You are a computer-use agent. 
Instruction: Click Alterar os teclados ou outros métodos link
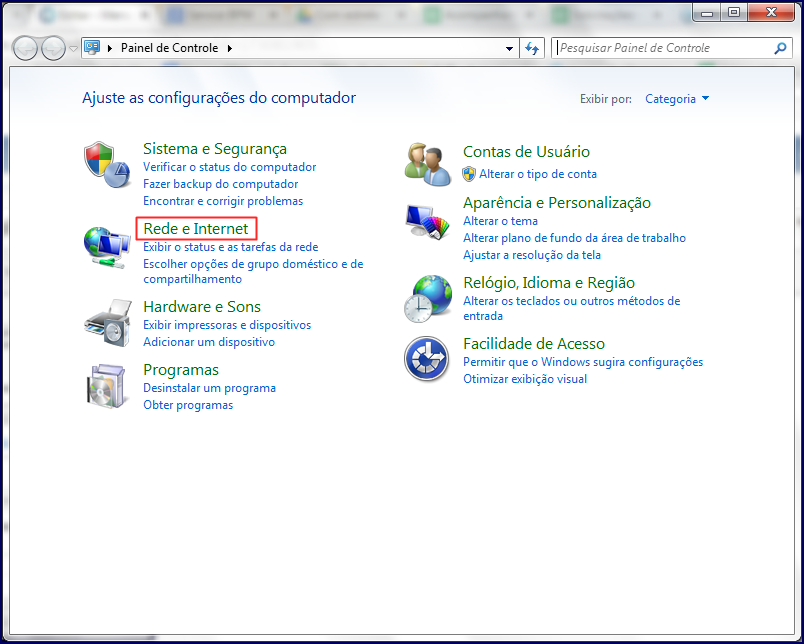pyautogui.click(x=572, y=308)
